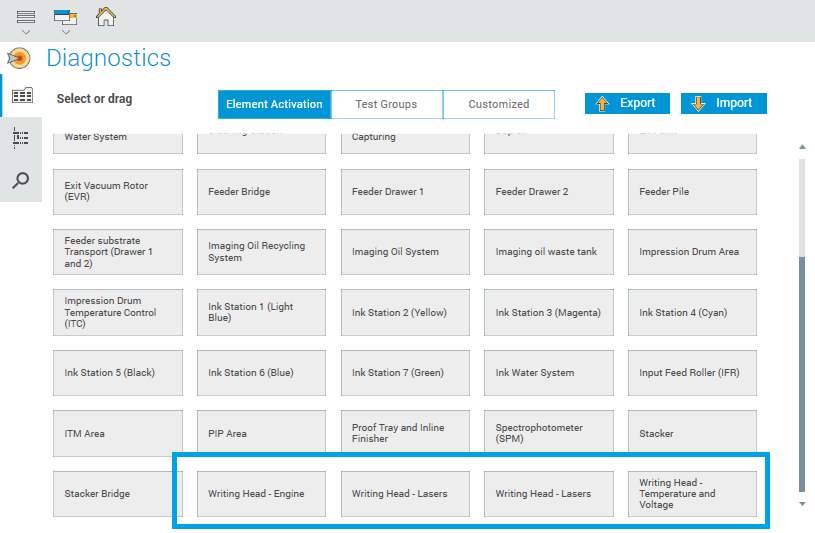
Task: Open the PIP Area tile
Action: [x=261, y=432]
